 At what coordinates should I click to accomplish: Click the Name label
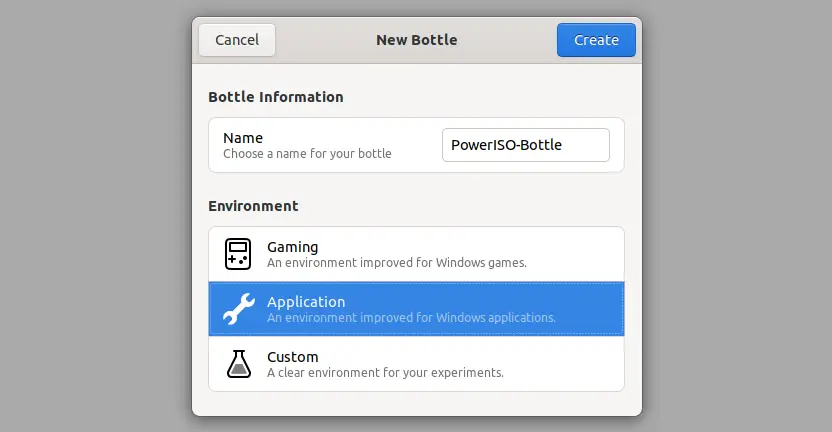click(243, 138)
